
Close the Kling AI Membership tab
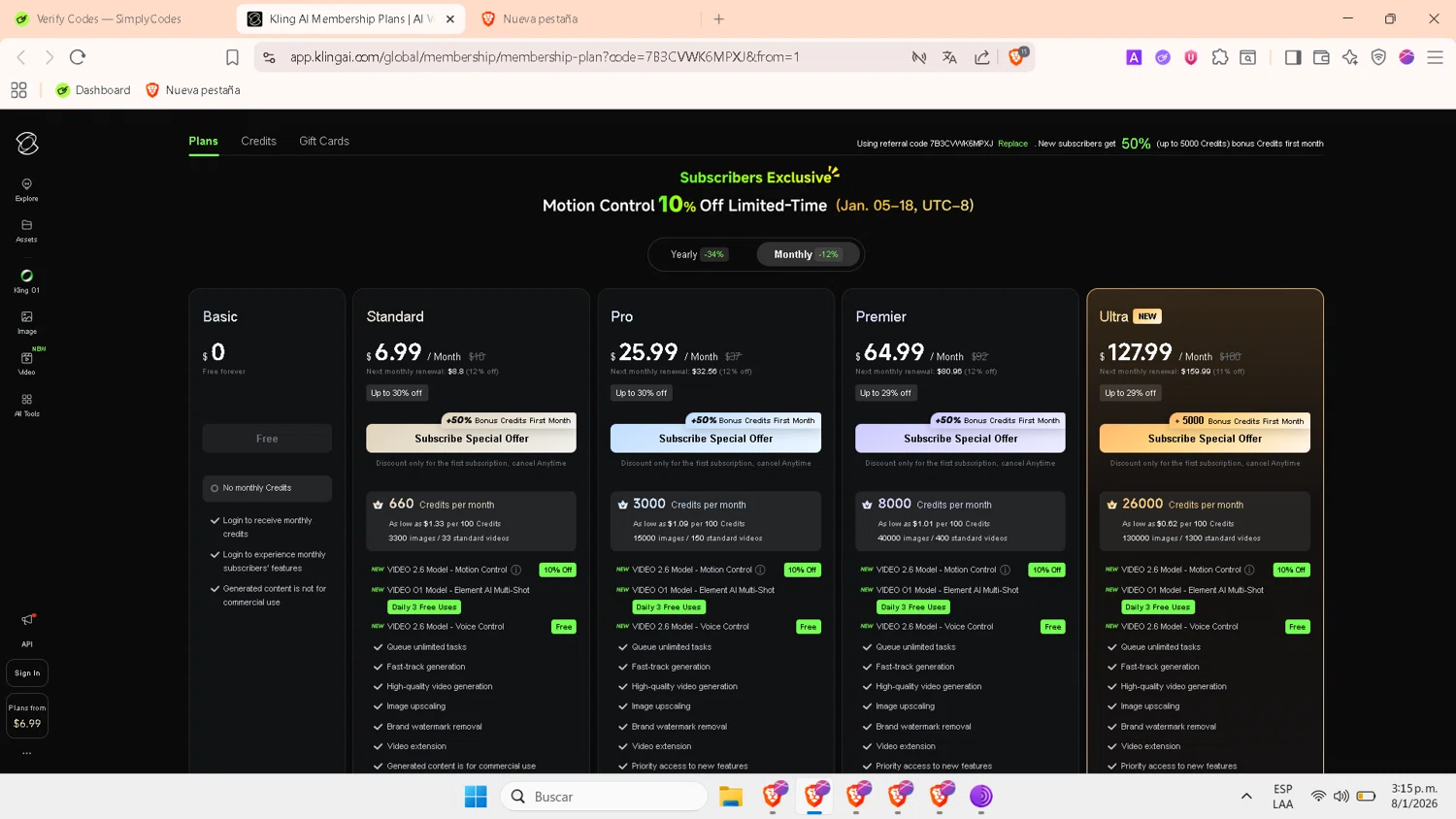tap(450, 18)
